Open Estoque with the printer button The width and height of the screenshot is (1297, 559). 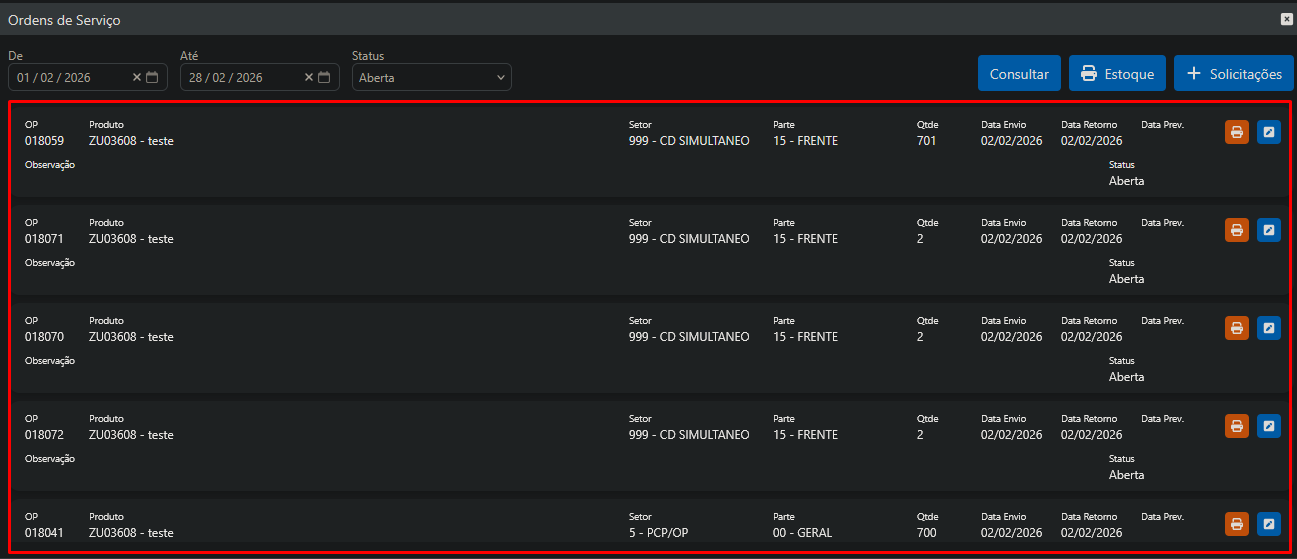point(1117,74)
